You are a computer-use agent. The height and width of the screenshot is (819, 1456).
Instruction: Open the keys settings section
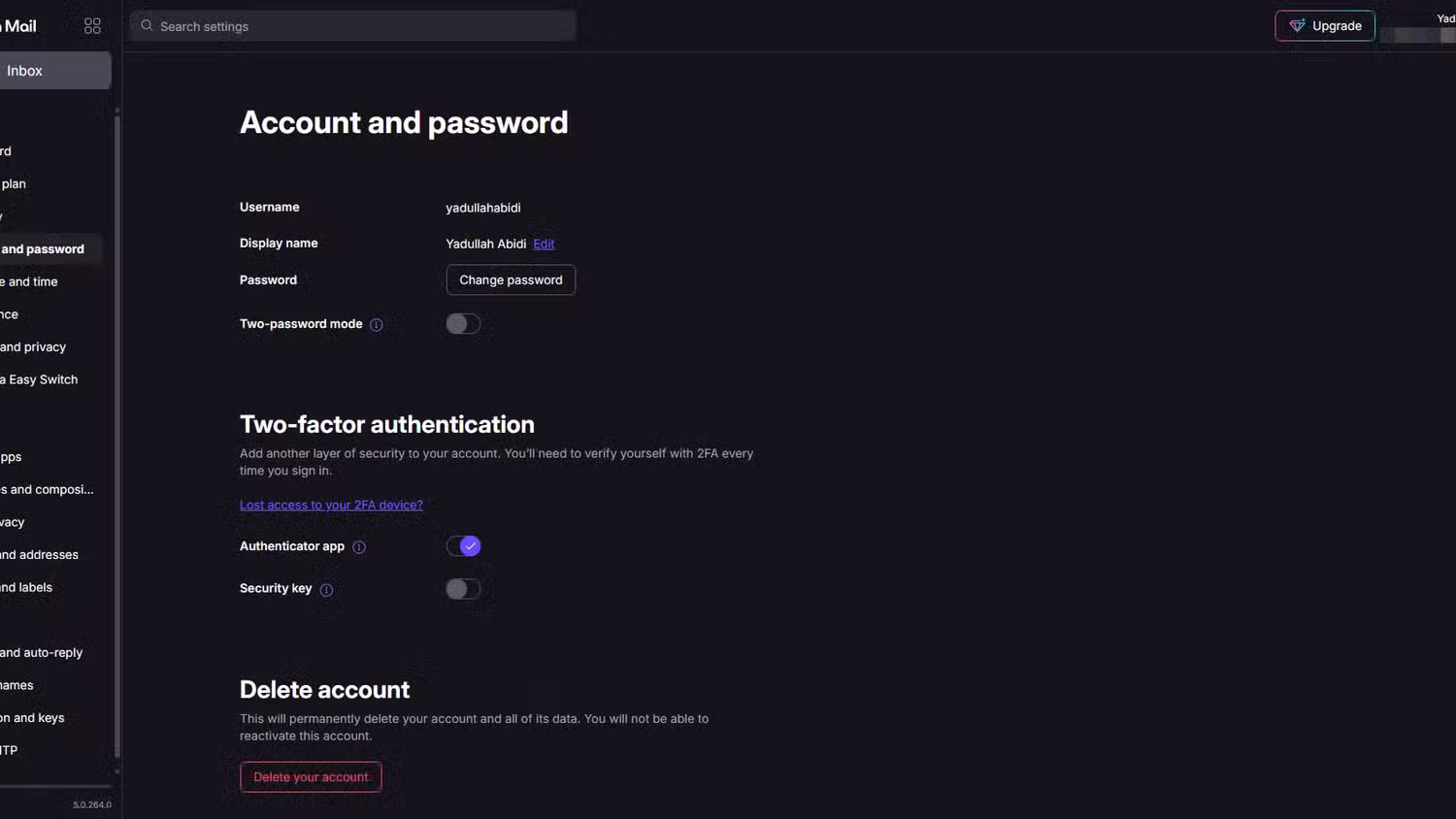[33, 717]
